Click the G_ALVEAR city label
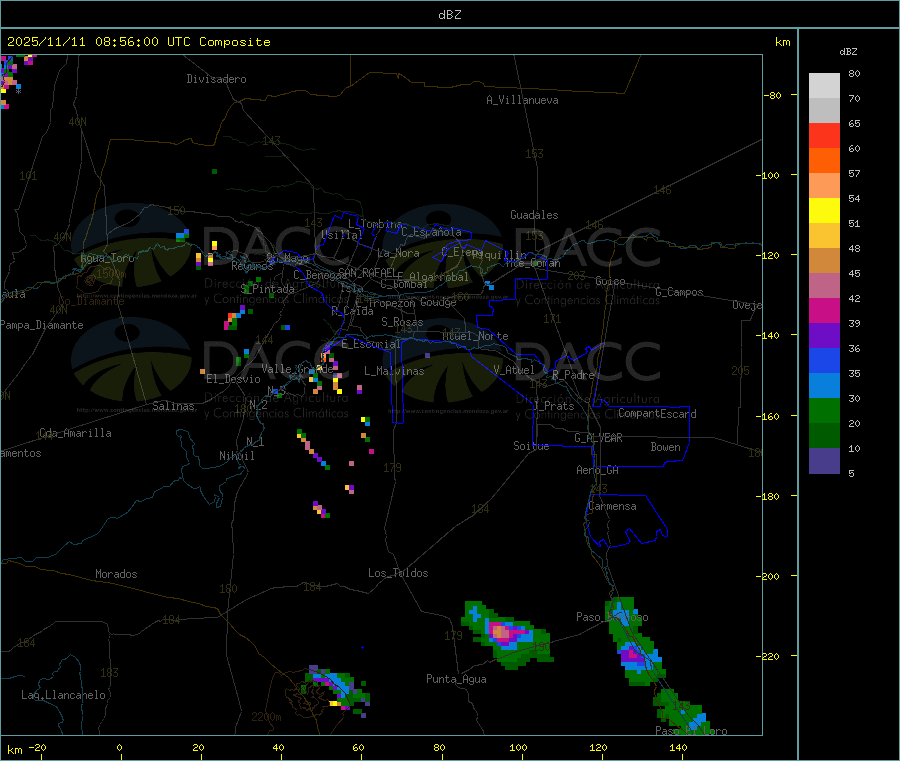 tap(598, 438)
